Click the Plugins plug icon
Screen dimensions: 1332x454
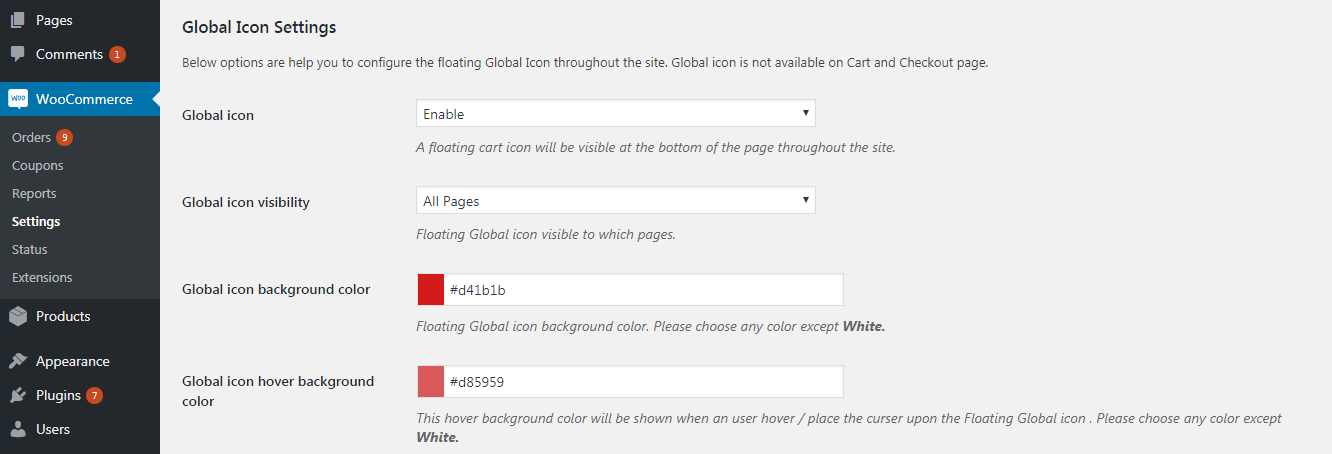click(18, 395)
